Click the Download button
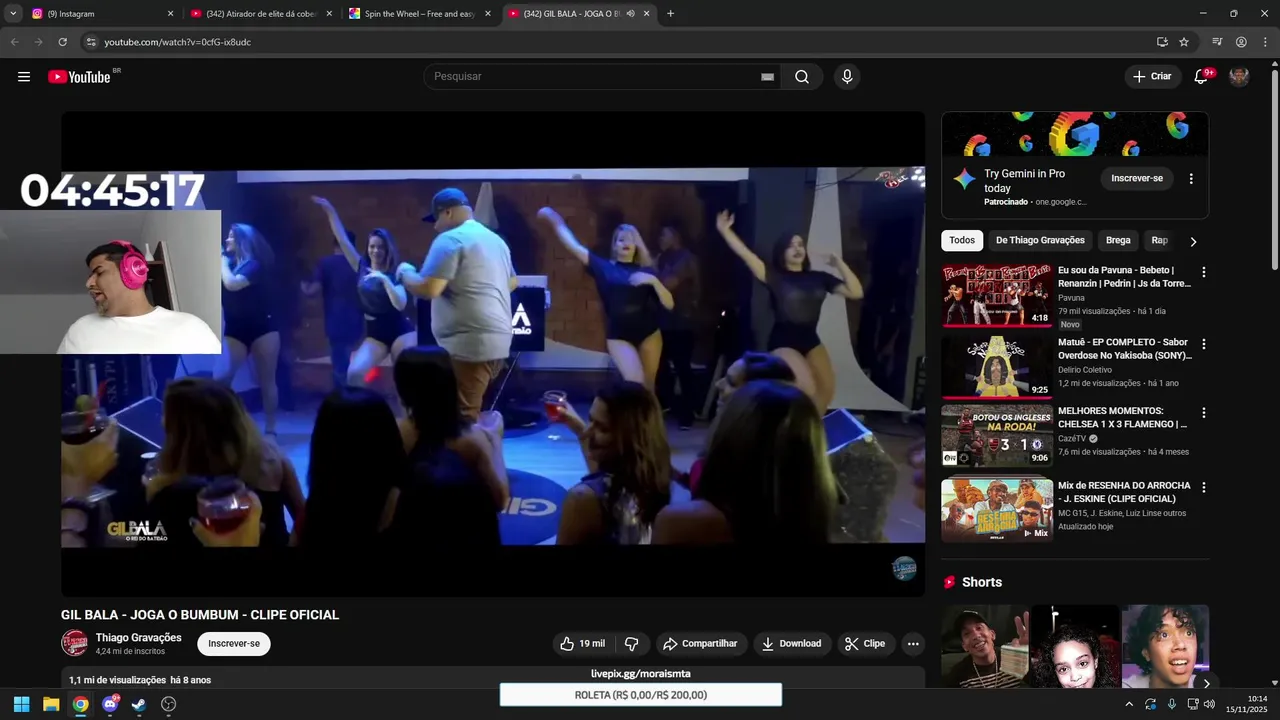 791,644
